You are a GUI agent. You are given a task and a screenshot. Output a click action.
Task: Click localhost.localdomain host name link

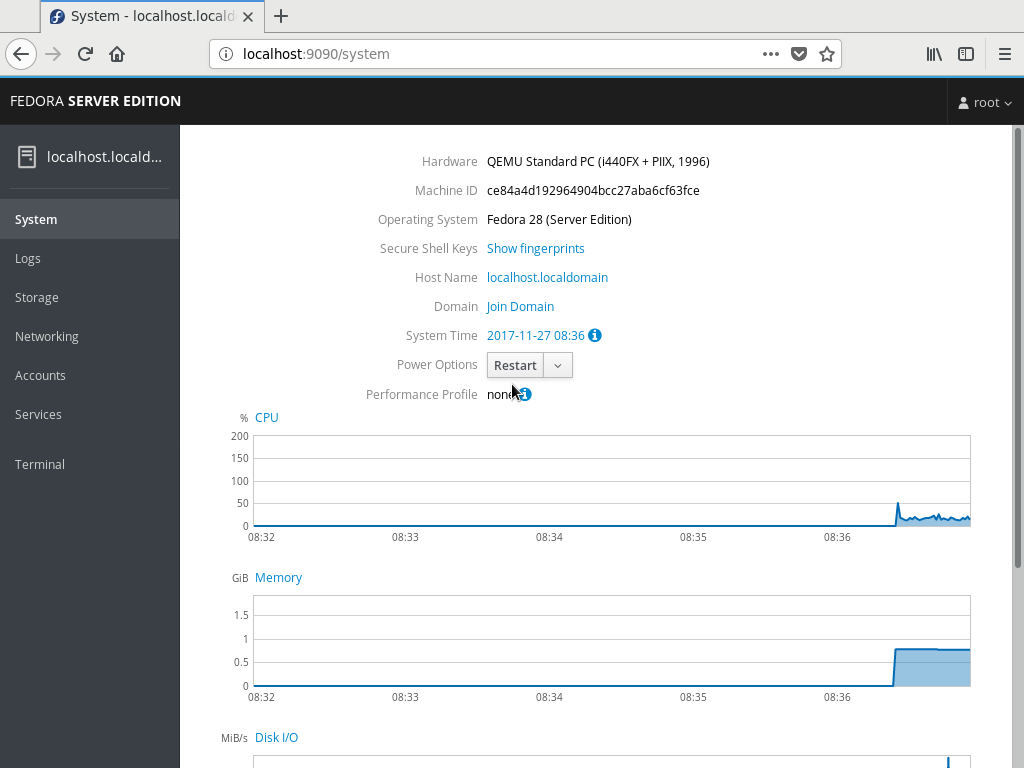point(547,278)
